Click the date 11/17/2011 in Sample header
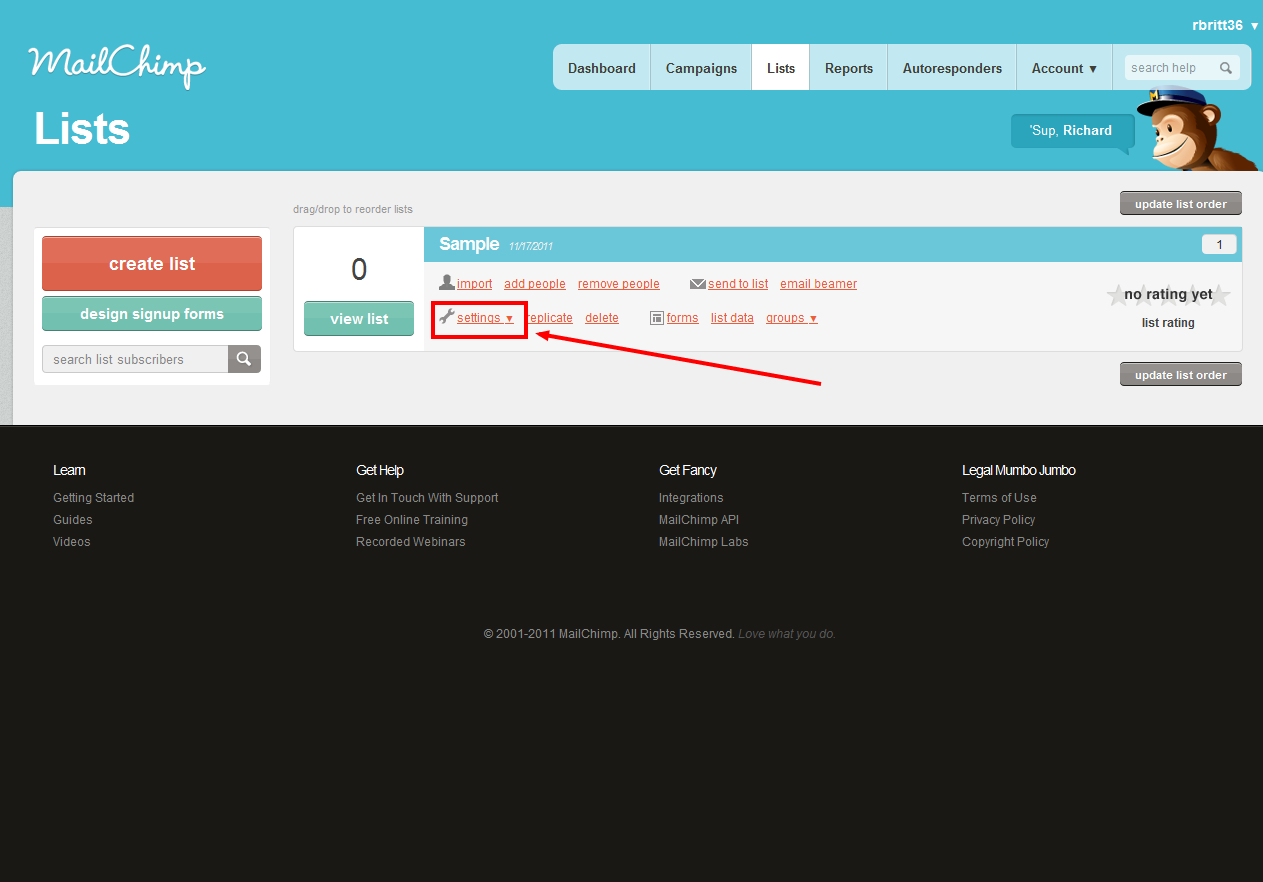 click(x=531, y=246)
